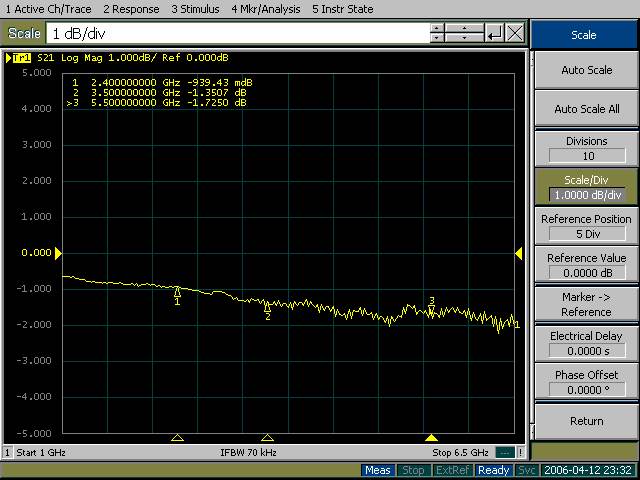Click the small up arrow beside the entry field
This screenshot has height=480, width=640.
437,29
